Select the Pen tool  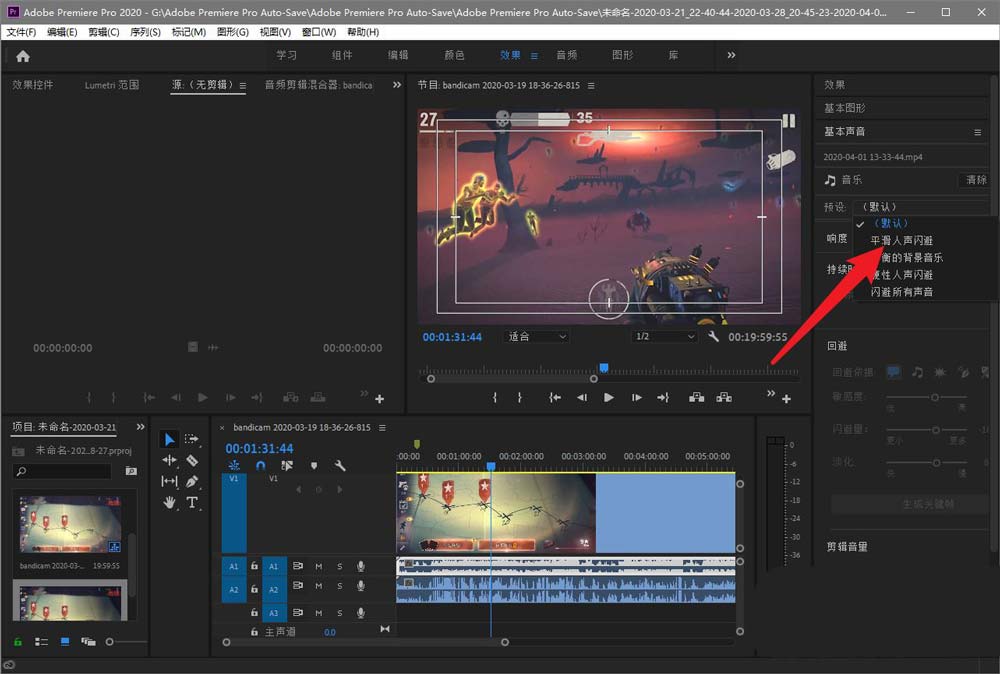point(192,481)
